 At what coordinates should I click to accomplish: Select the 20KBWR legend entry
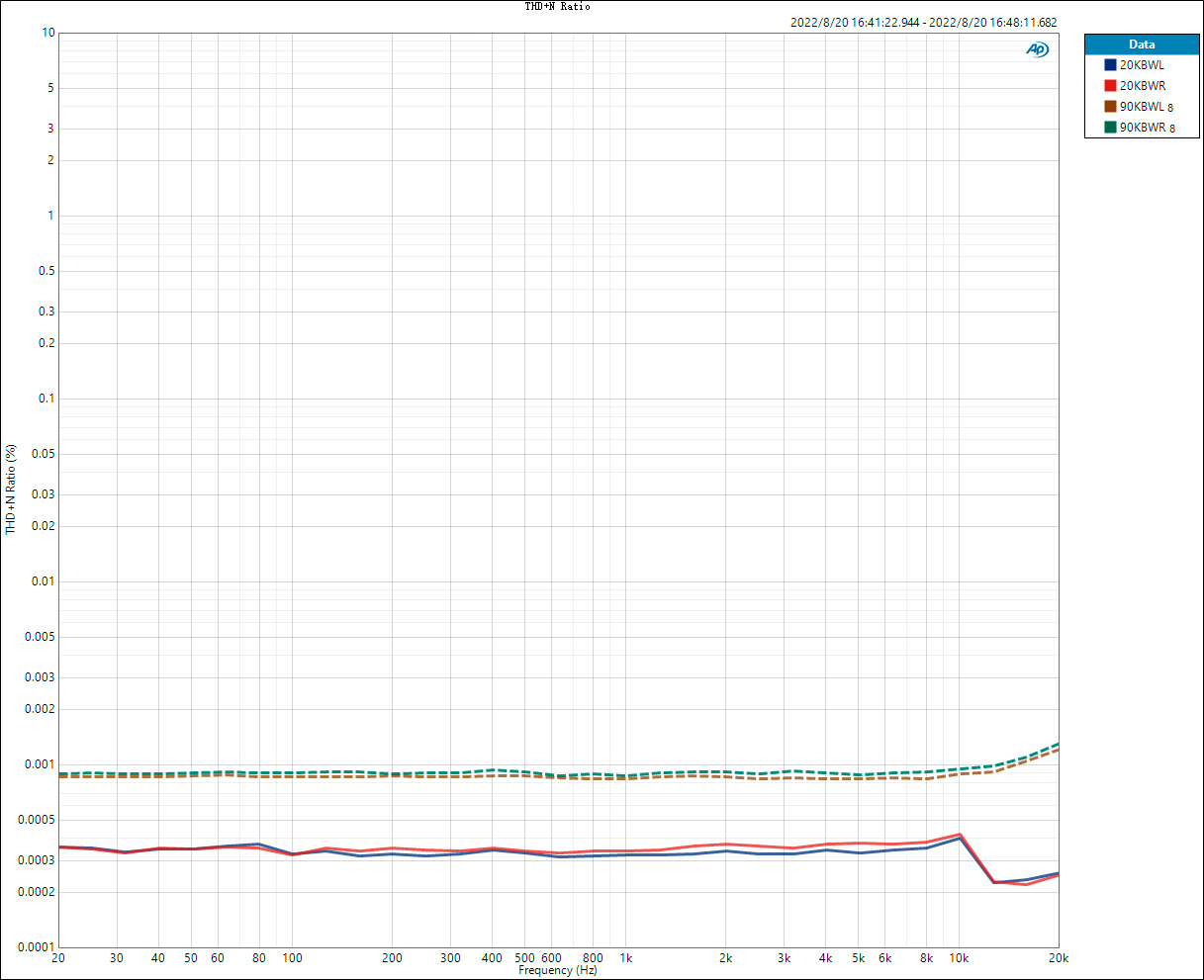coord(1142,85)
